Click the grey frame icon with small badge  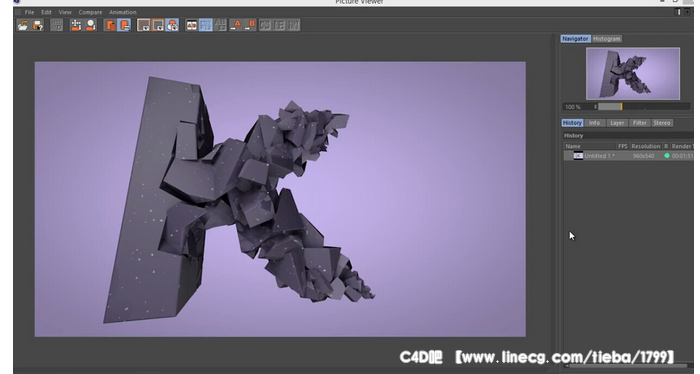(143, 25)
